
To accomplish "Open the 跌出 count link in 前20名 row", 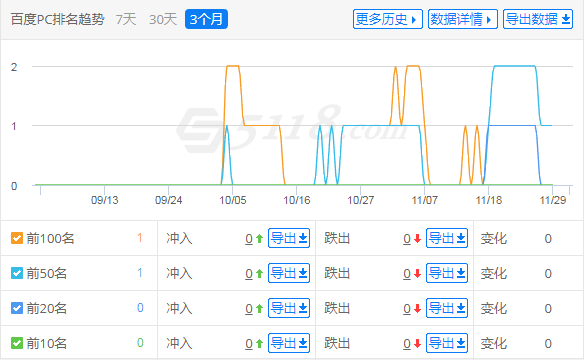I will pos(407,309).
